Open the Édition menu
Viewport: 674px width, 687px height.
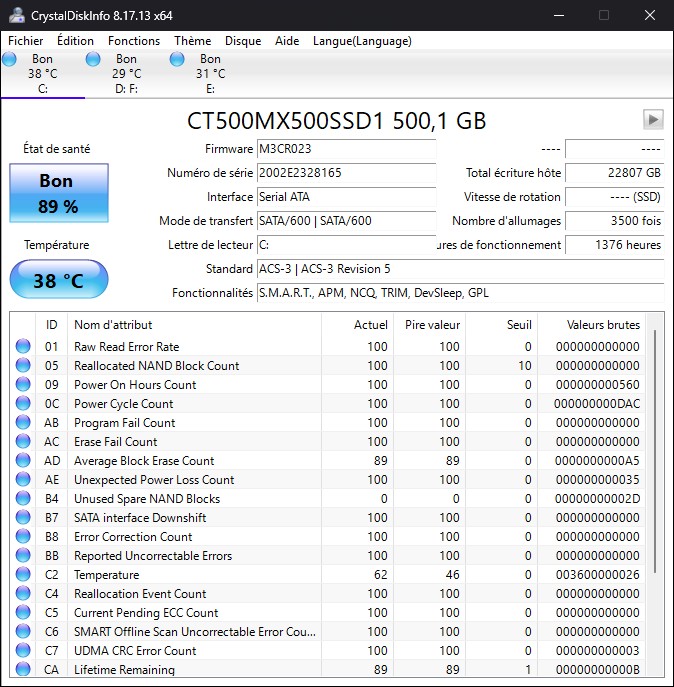(x=75, y=41)
